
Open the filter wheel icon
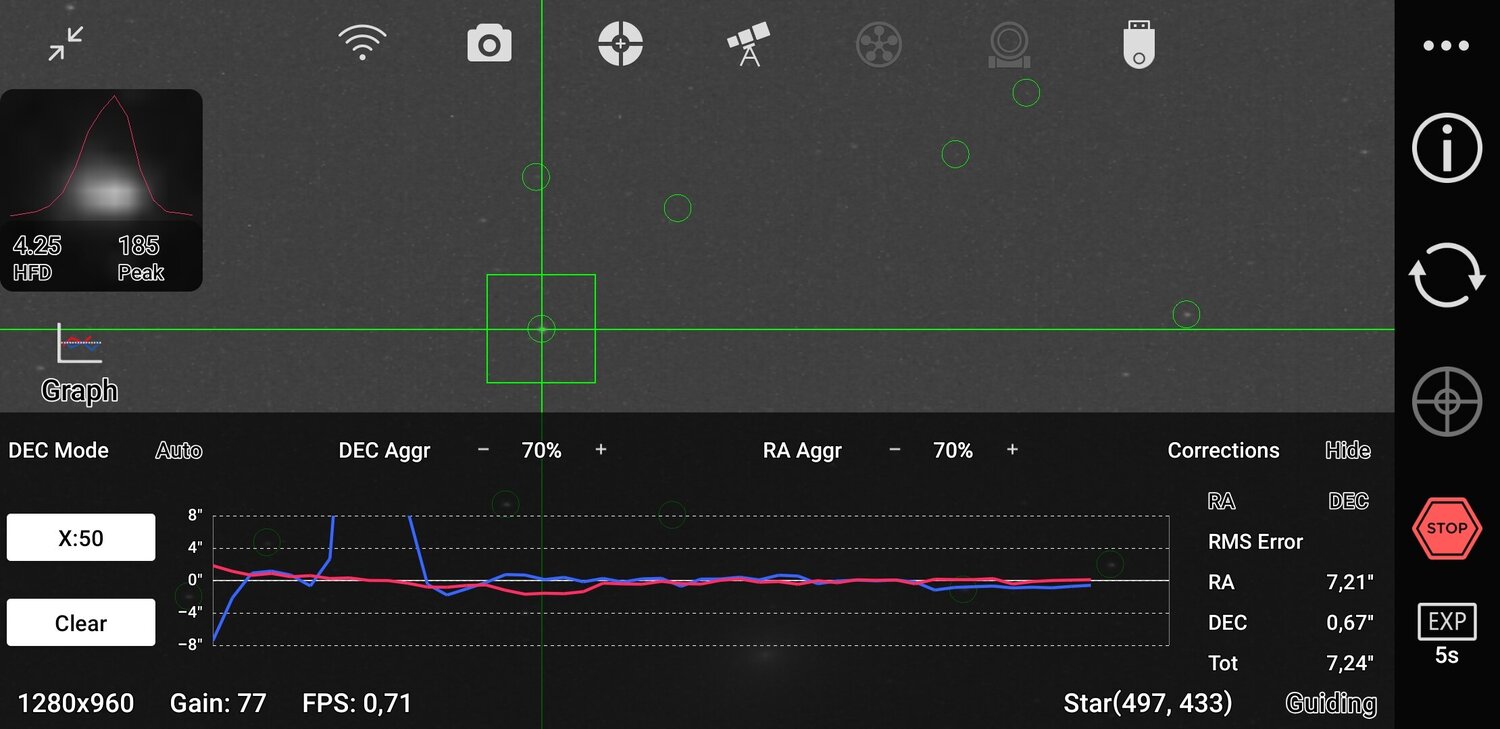click(878, 42)
